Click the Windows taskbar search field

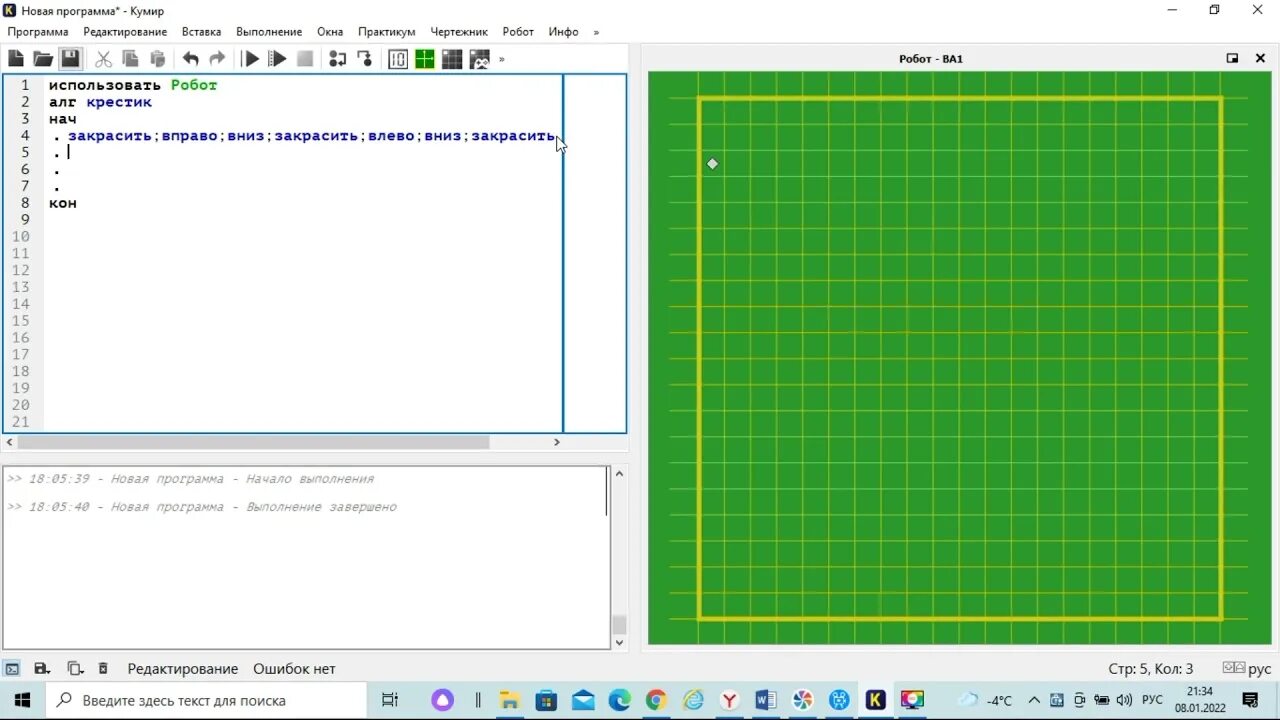pyautogui.click(x=207, y=700)
